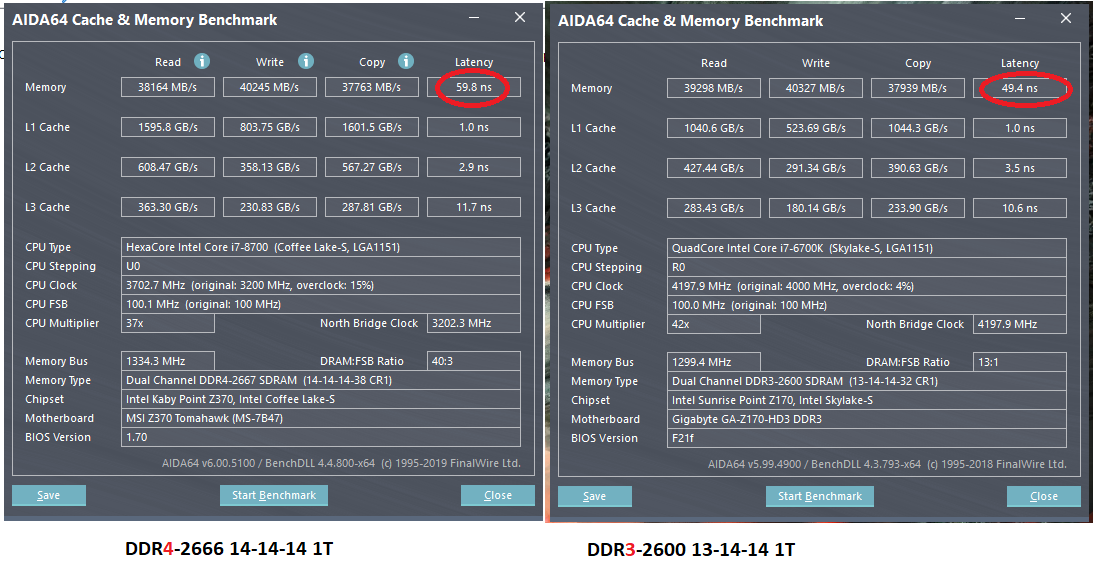Image resolution: width=1094 pixels, height=578 pixels.
Task: Select L2 Cache Read value 608.47 GB/s
Action: (x=167, y=167)
